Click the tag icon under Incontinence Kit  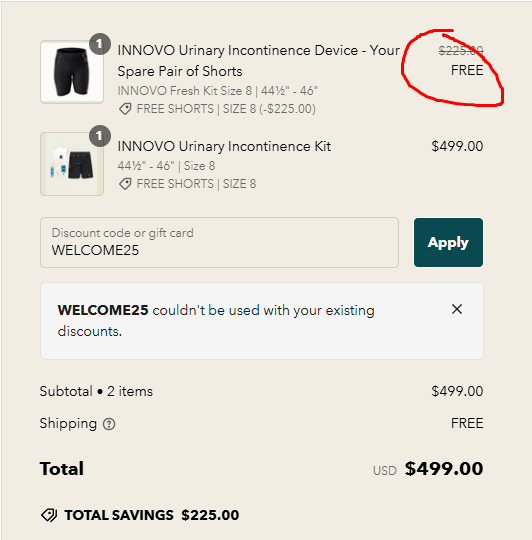tap(125, 184)
